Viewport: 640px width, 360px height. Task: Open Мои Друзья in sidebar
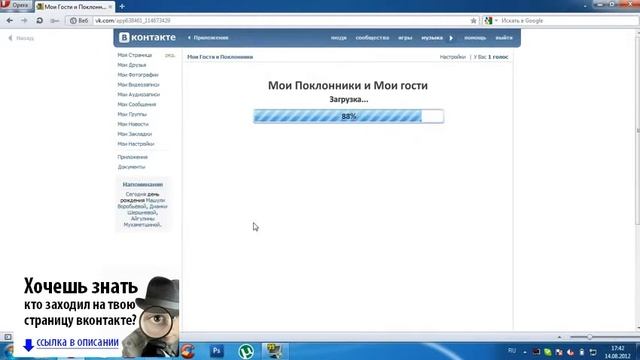(132, 65)
